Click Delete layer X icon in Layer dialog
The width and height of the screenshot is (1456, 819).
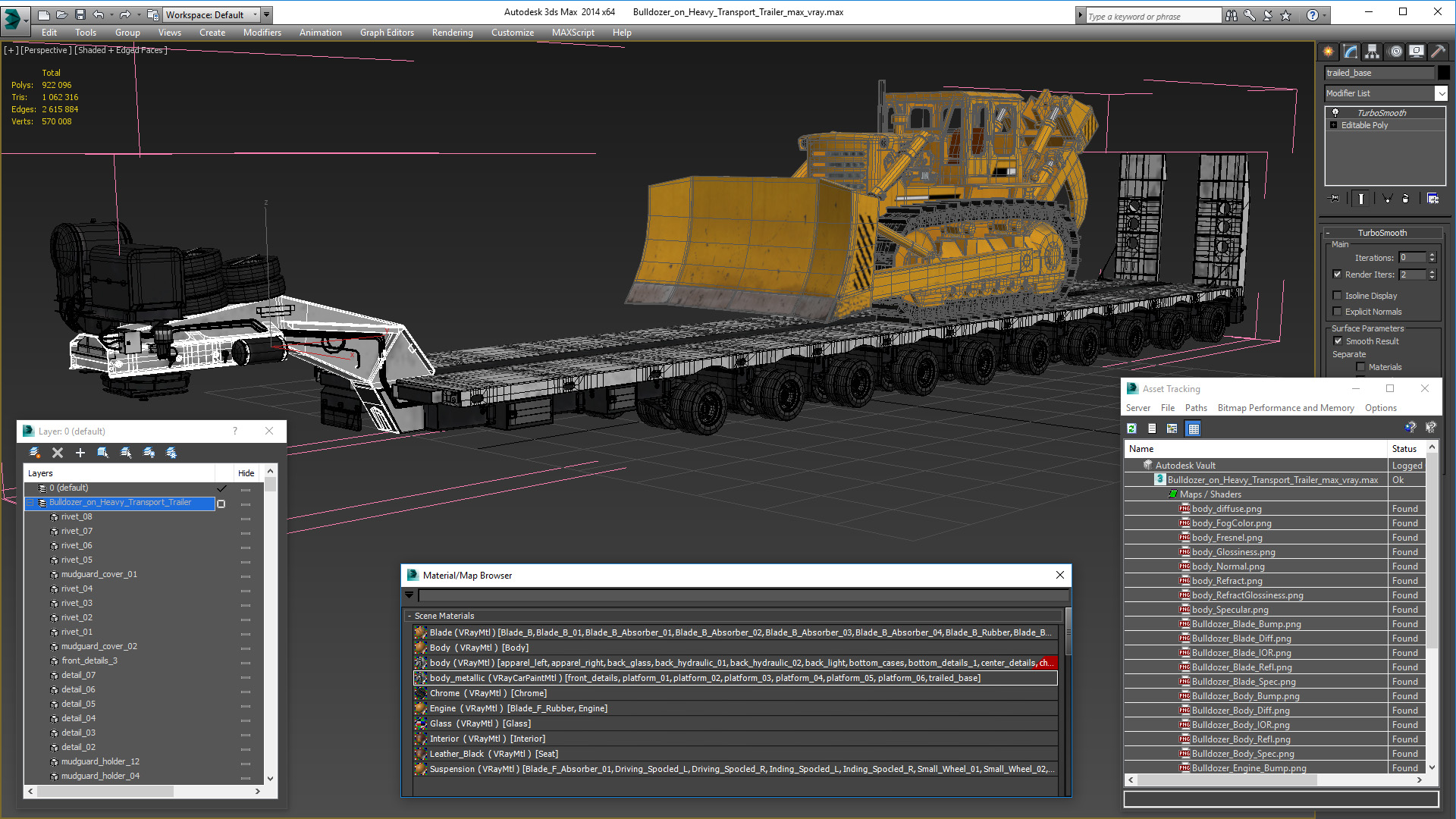[58, 453]
